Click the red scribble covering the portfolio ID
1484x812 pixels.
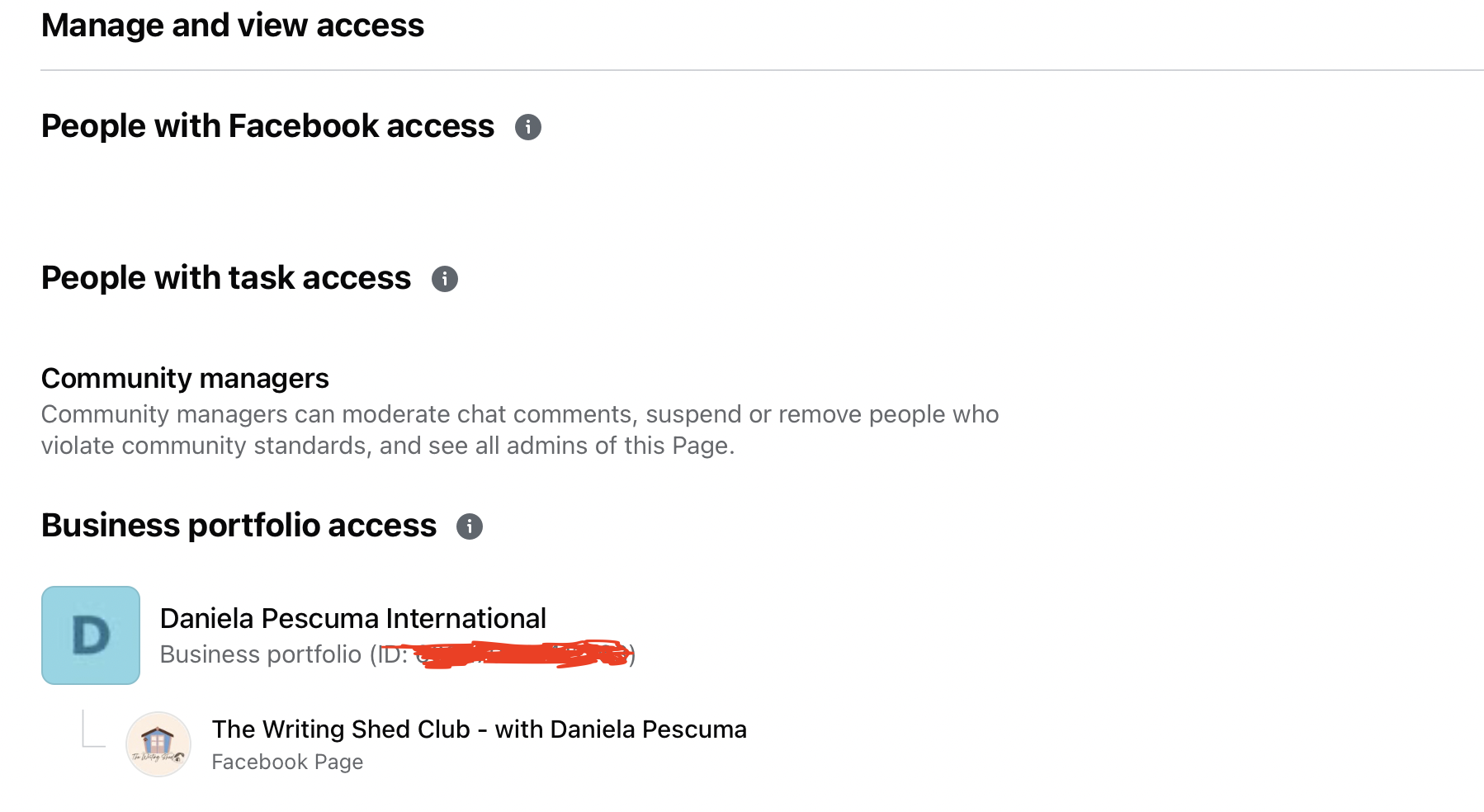tap(523, 654)
